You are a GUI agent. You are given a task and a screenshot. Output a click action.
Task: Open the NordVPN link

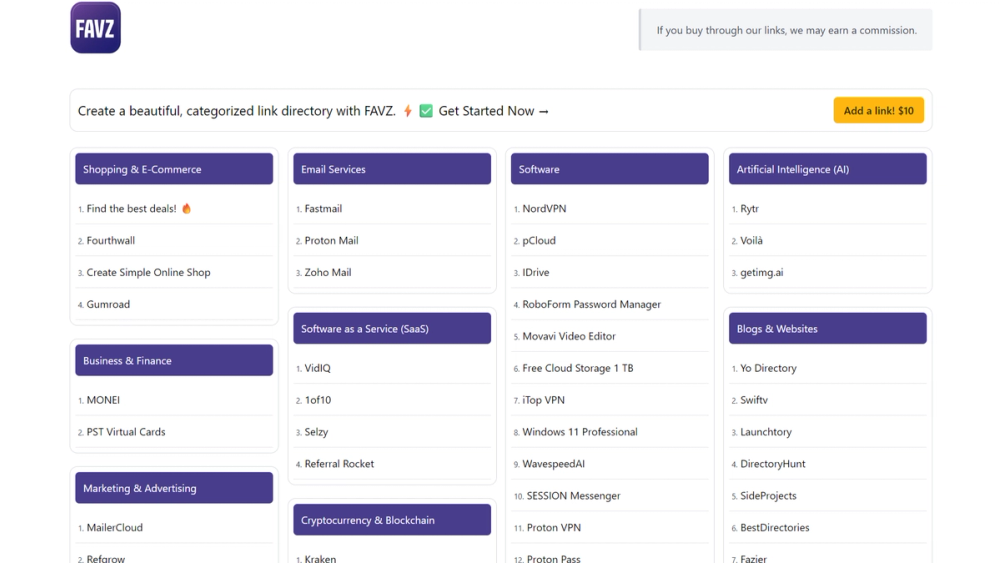(544, 208)
